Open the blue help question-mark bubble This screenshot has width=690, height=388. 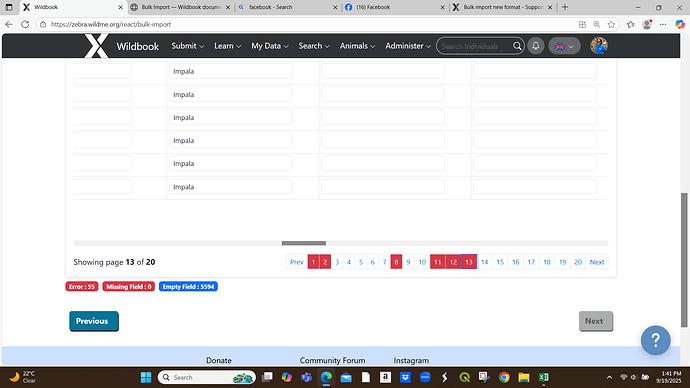[655, 340]
